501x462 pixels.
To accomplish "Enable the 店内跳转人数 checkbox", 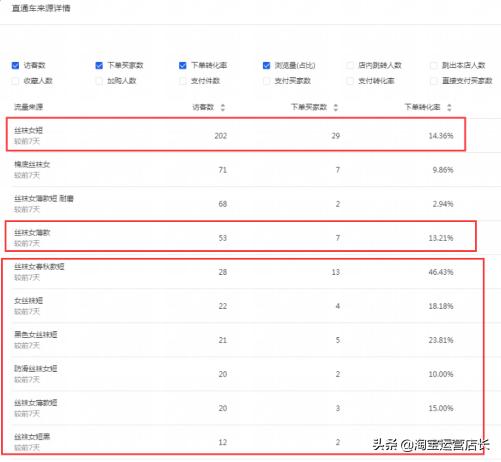I will point(350,65).
